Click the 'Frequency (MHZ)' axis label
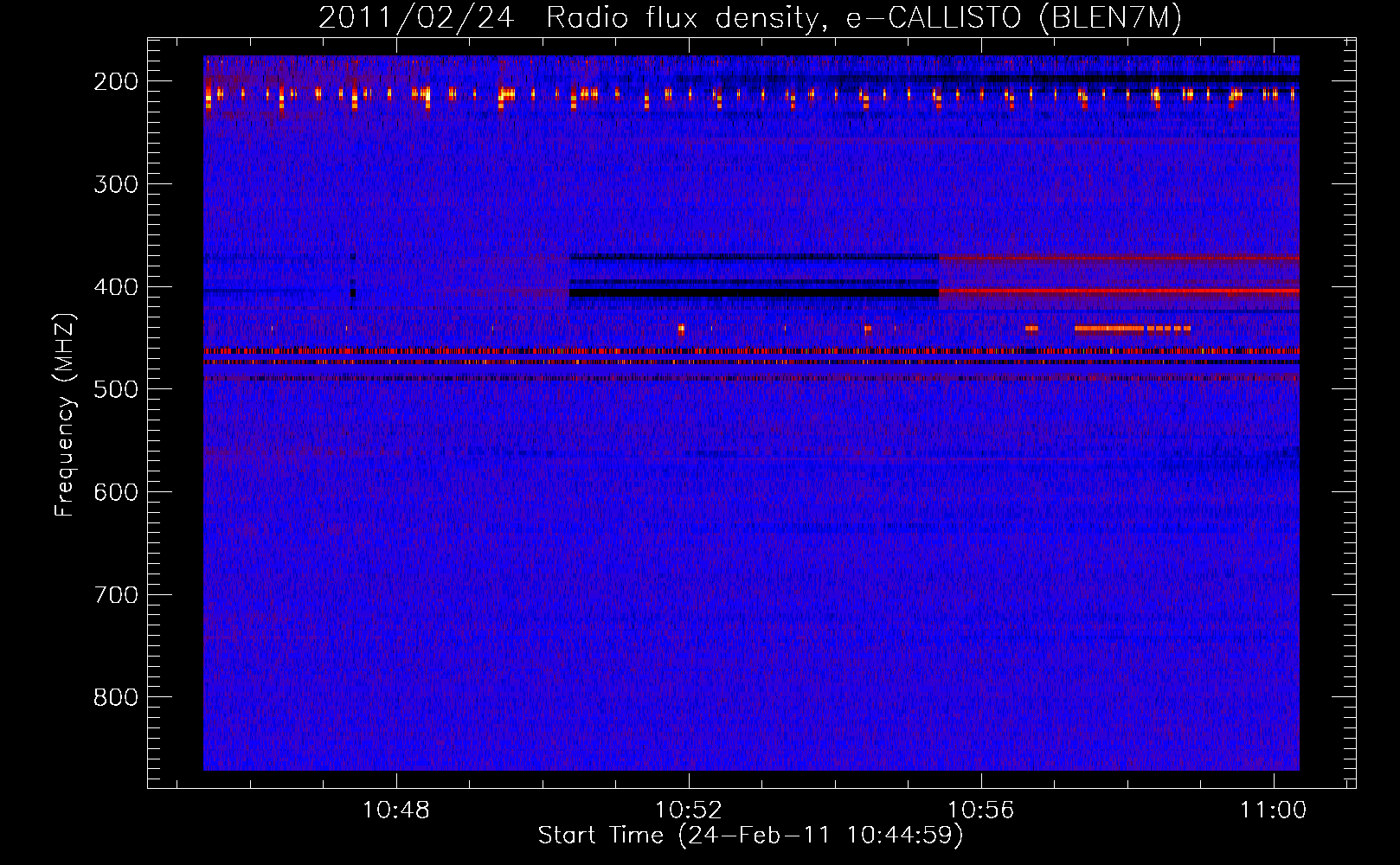 [65, 414]
